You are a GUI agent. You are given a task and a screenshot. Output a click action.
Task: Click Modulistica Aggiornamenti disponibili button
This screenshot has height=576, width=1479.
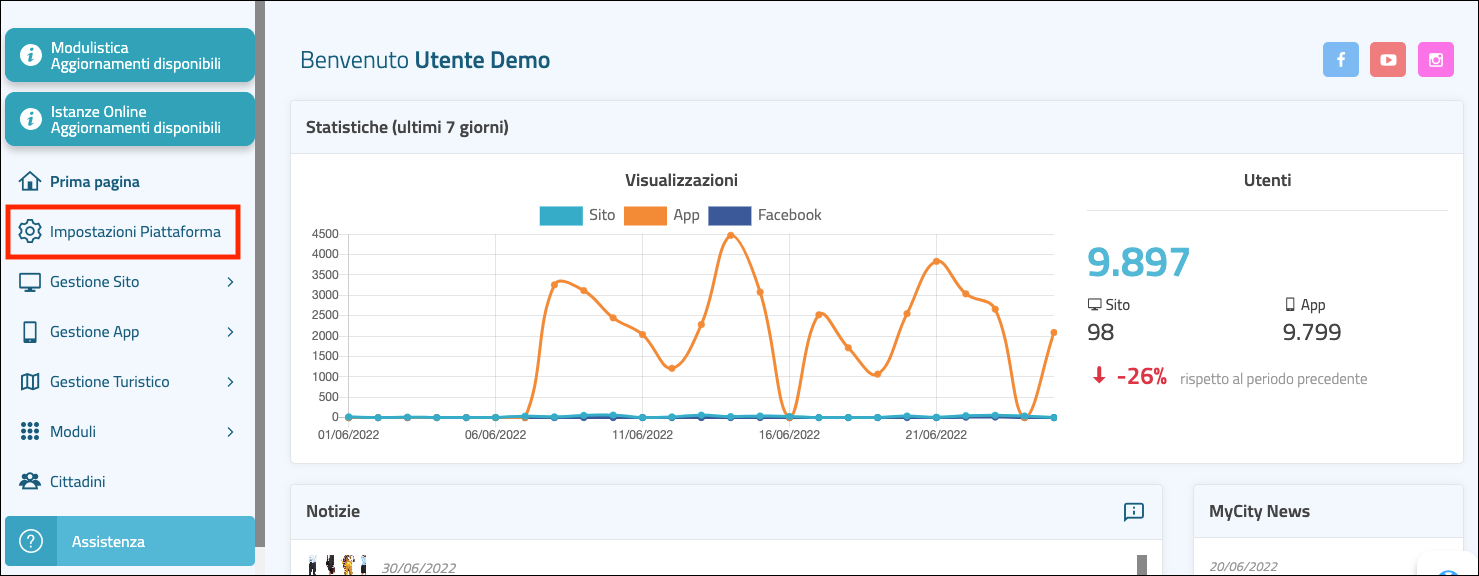click(130, 55)
